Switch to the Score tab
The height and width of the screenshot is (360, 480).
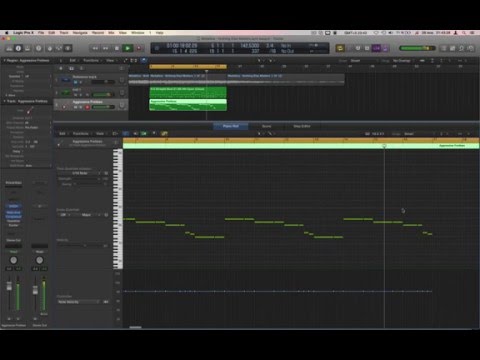266,126
